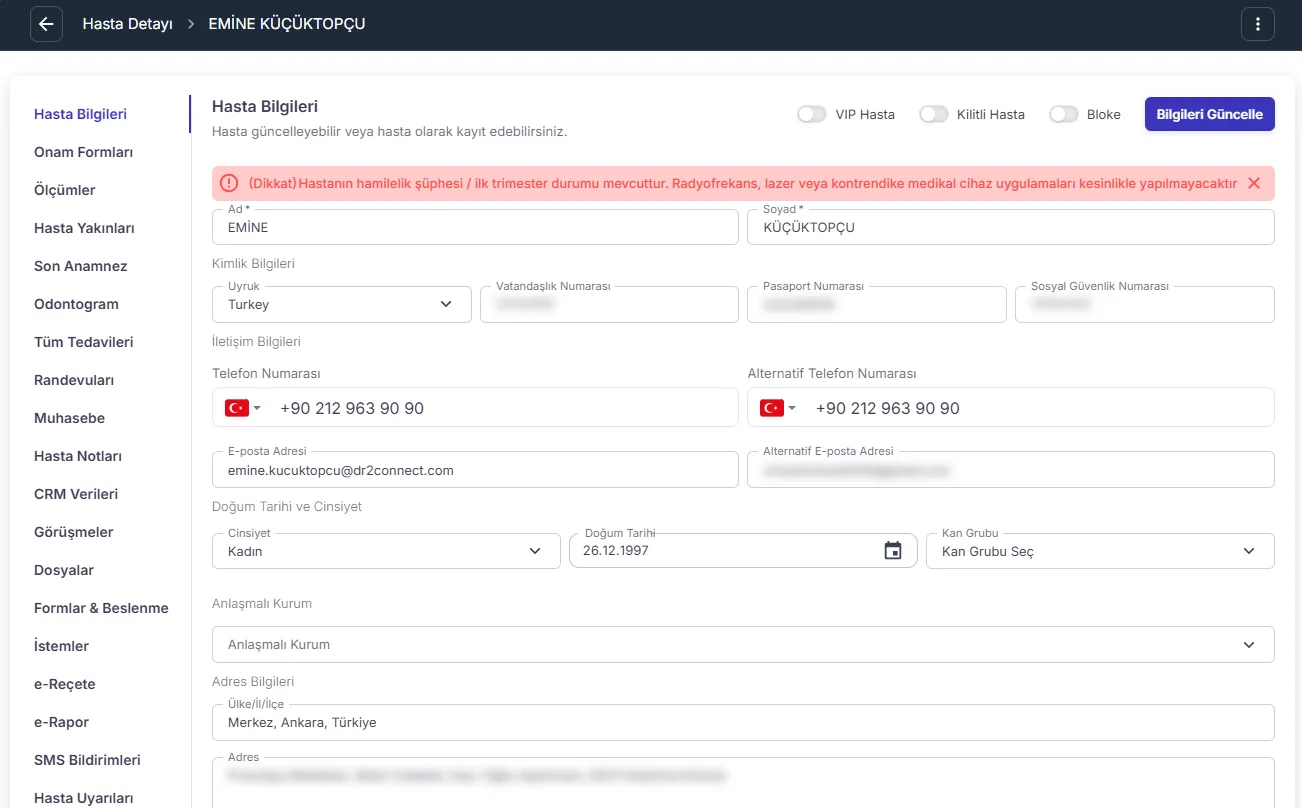Click the back arrow icon in header
This screenshot has width=1302, height=808.
point(46,24)
